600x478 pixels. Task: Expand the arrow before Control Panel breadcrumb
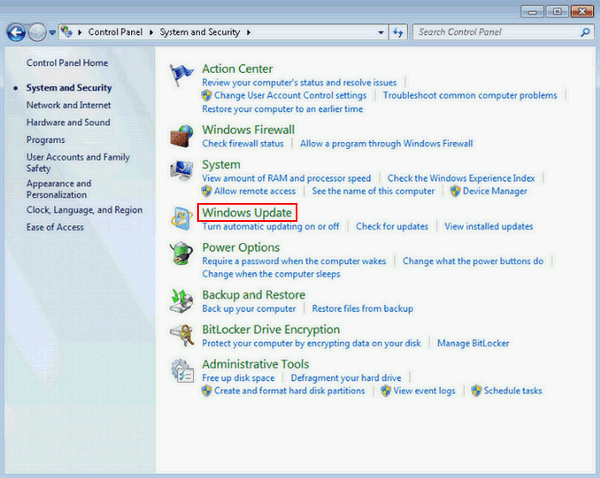[x=80, y=33]
